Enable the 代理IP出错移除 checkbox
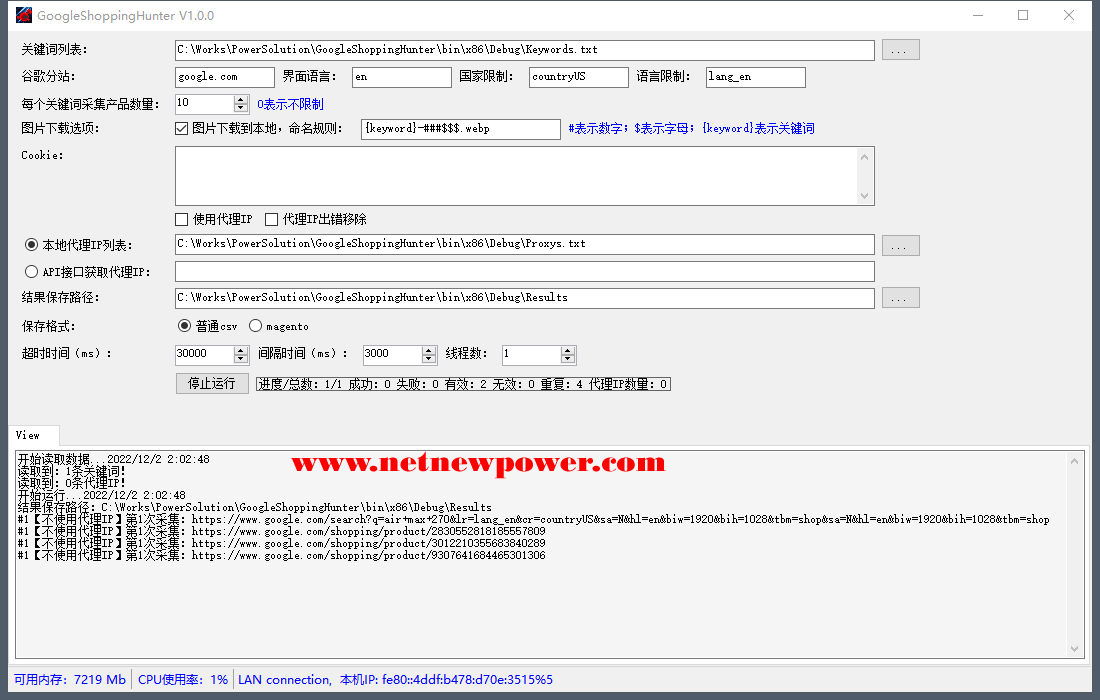Screen dimensions: 1100x700 pos(271,220)
